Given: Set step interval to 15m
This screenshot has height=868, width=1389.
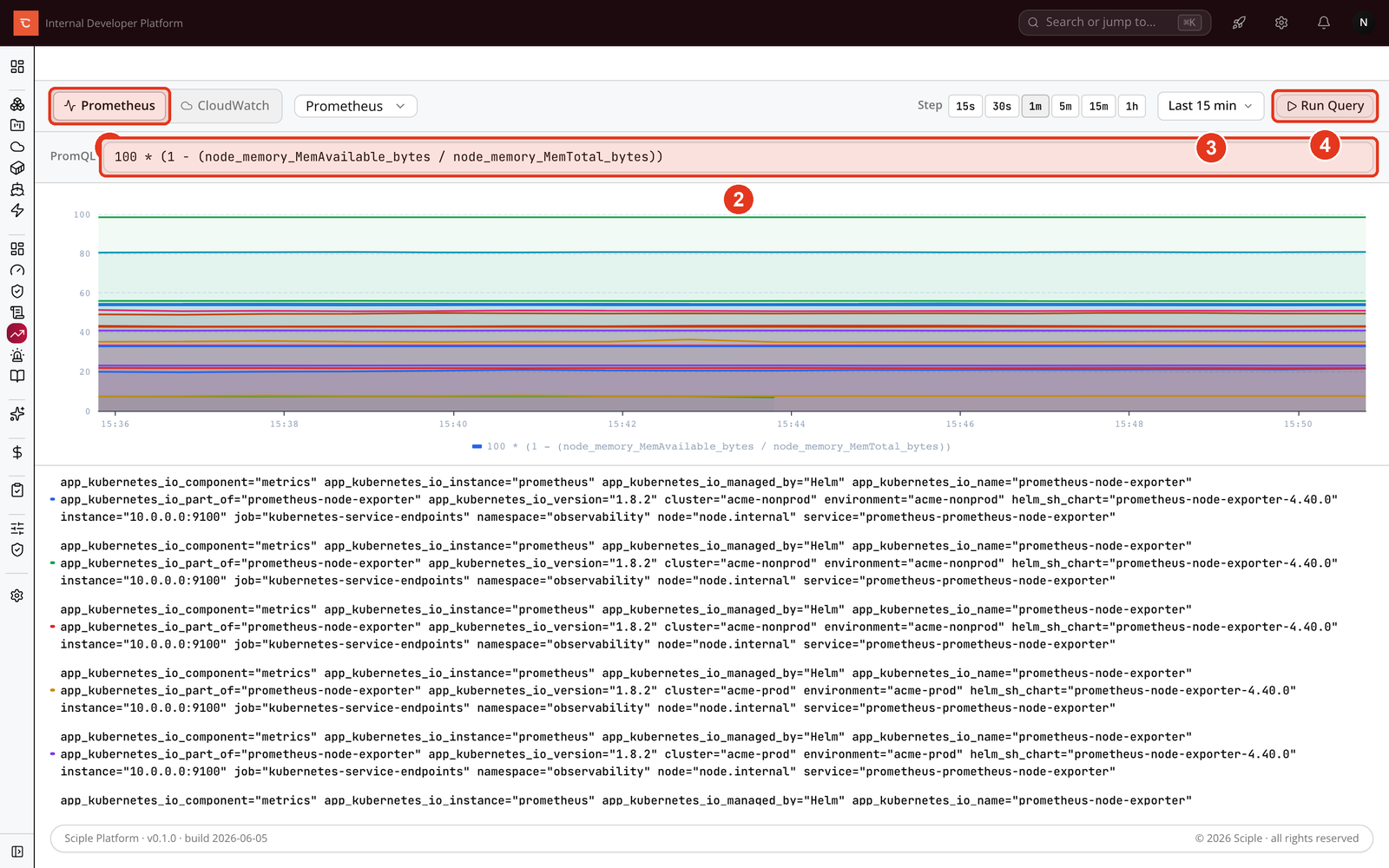Looking at the screenshot, I should pos(1099,106).
